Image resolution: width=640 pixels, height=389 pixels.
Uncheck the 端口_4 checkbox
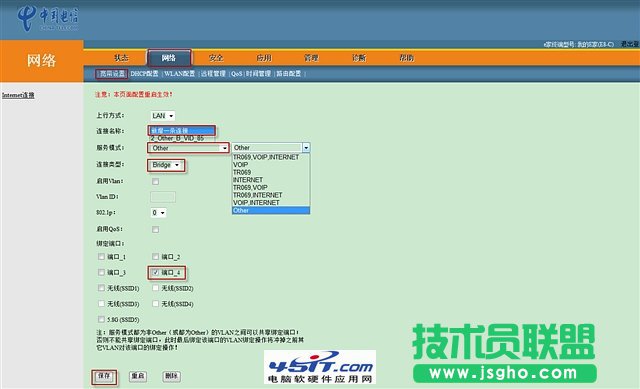(156, 272)
